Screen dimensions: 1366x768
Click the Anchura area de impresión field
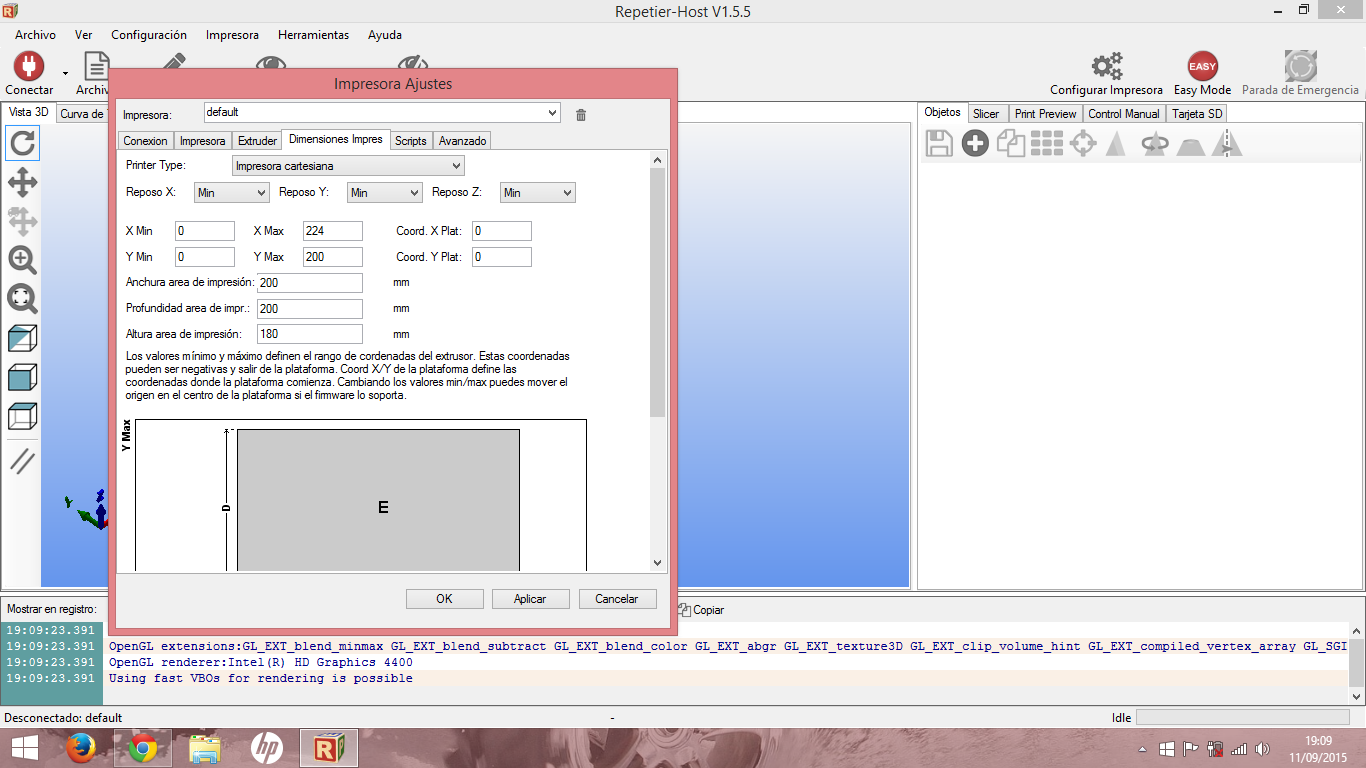[x=310, y=283]
